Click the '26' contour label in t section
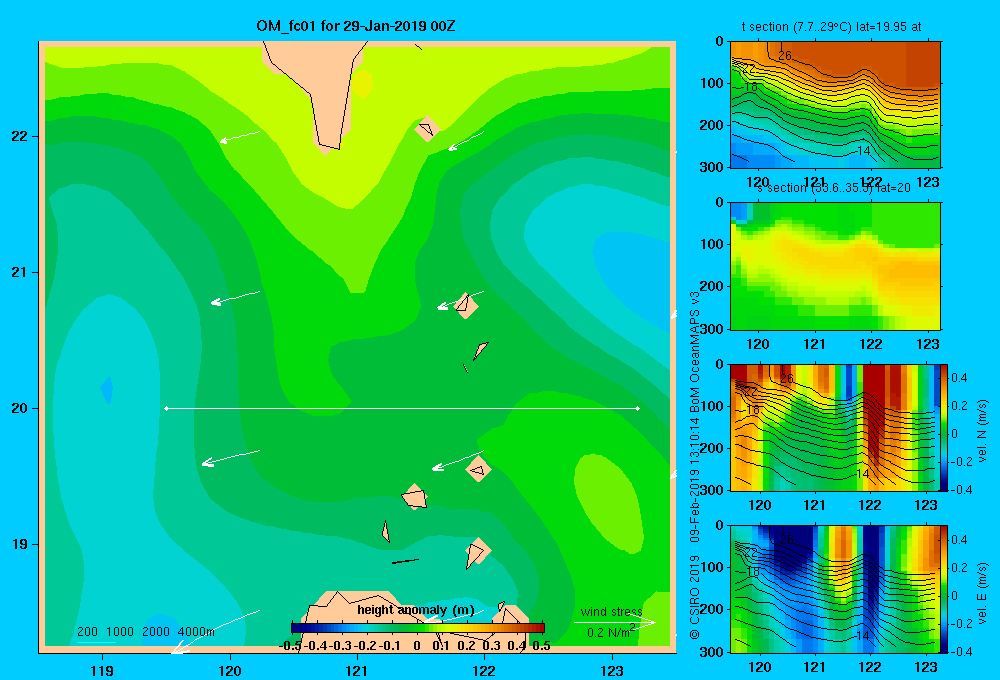1000x680 pixels. [785, 56]
